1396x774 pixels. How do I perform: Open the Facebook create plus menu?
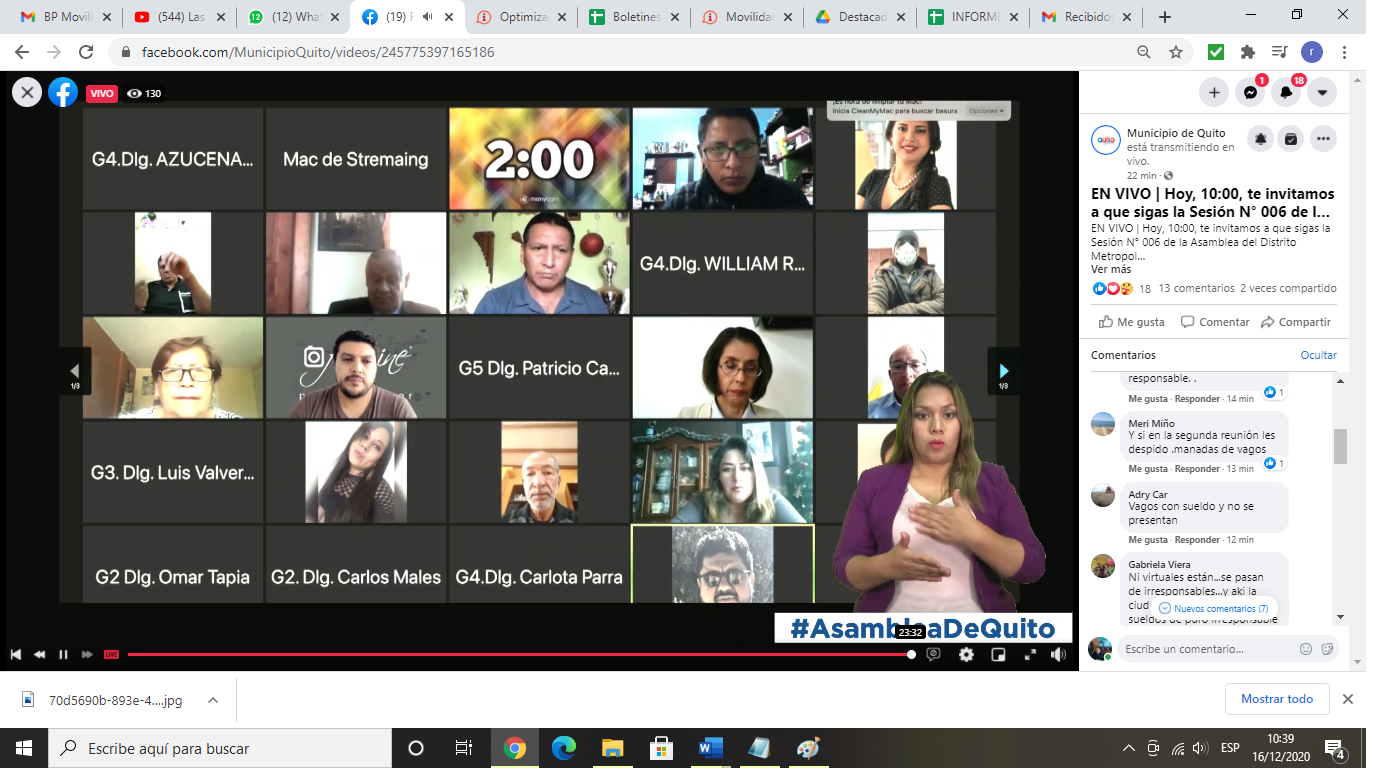pyautogui.click(x=1214, y=92)
